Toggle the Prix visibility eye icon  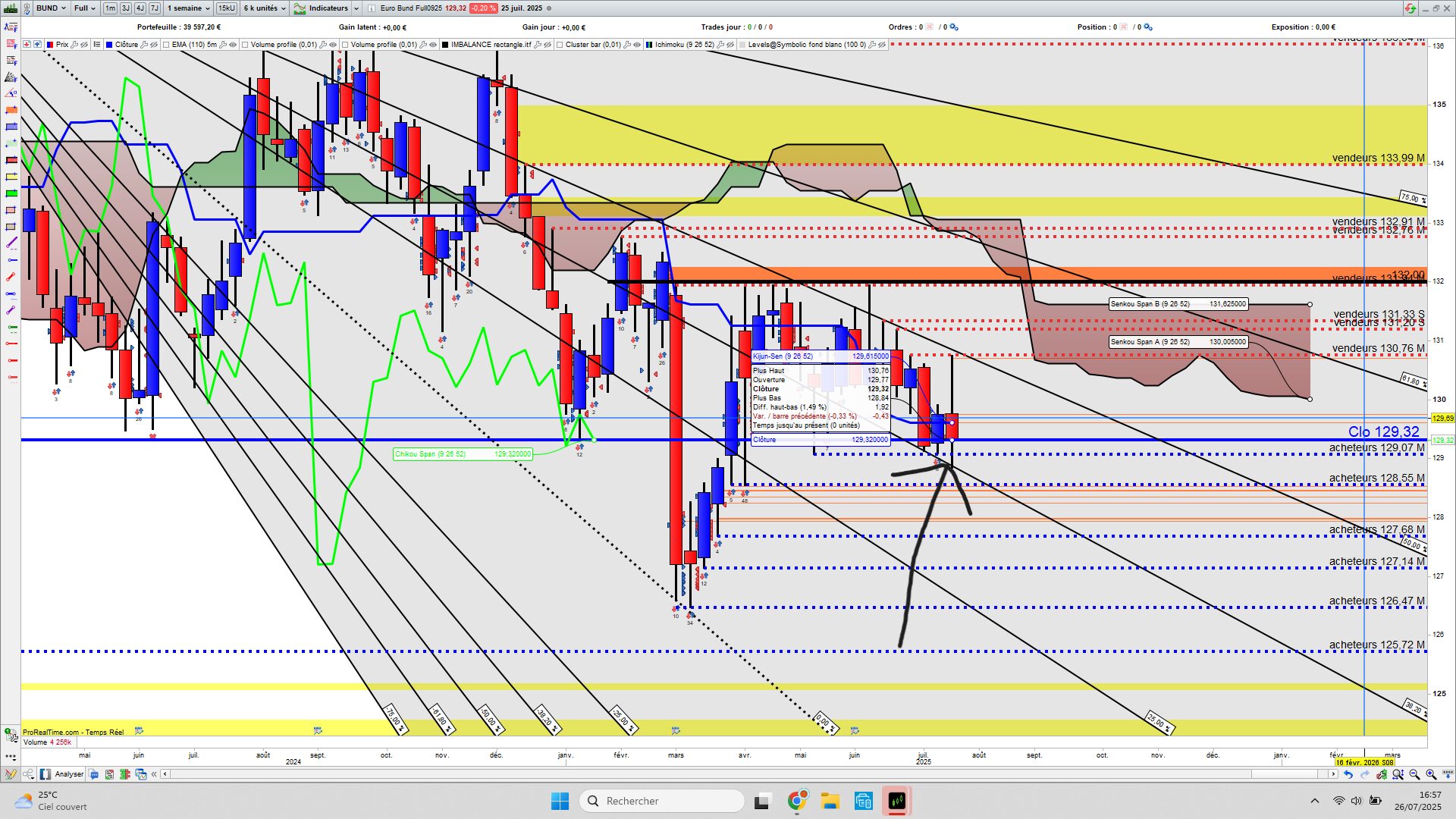tap(85, 45)
